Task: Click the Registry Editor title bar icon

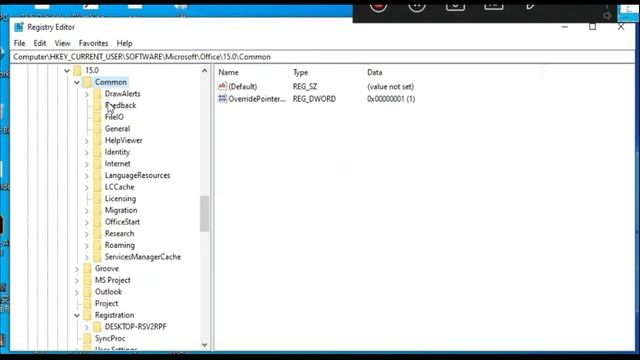Action: pyautogui.click(x=19, y=27)
